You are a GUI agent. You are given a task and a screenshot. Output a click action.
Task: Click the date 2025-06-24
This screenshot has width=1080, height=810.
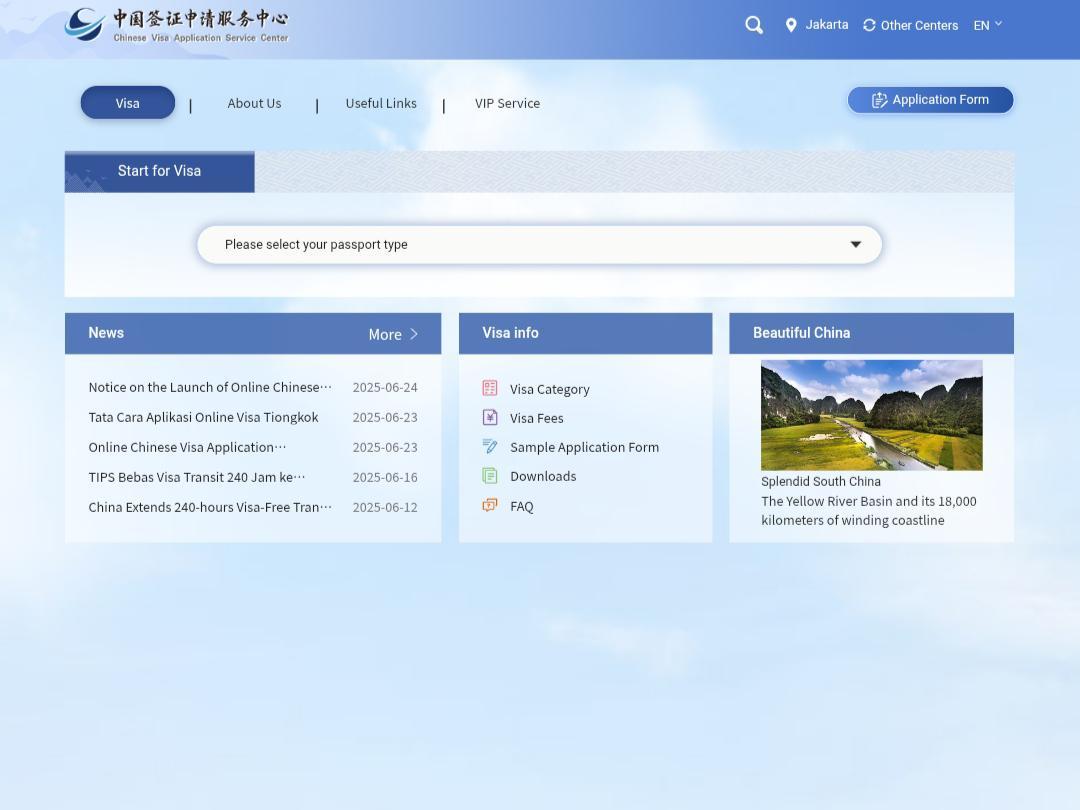tap(385, 387)
